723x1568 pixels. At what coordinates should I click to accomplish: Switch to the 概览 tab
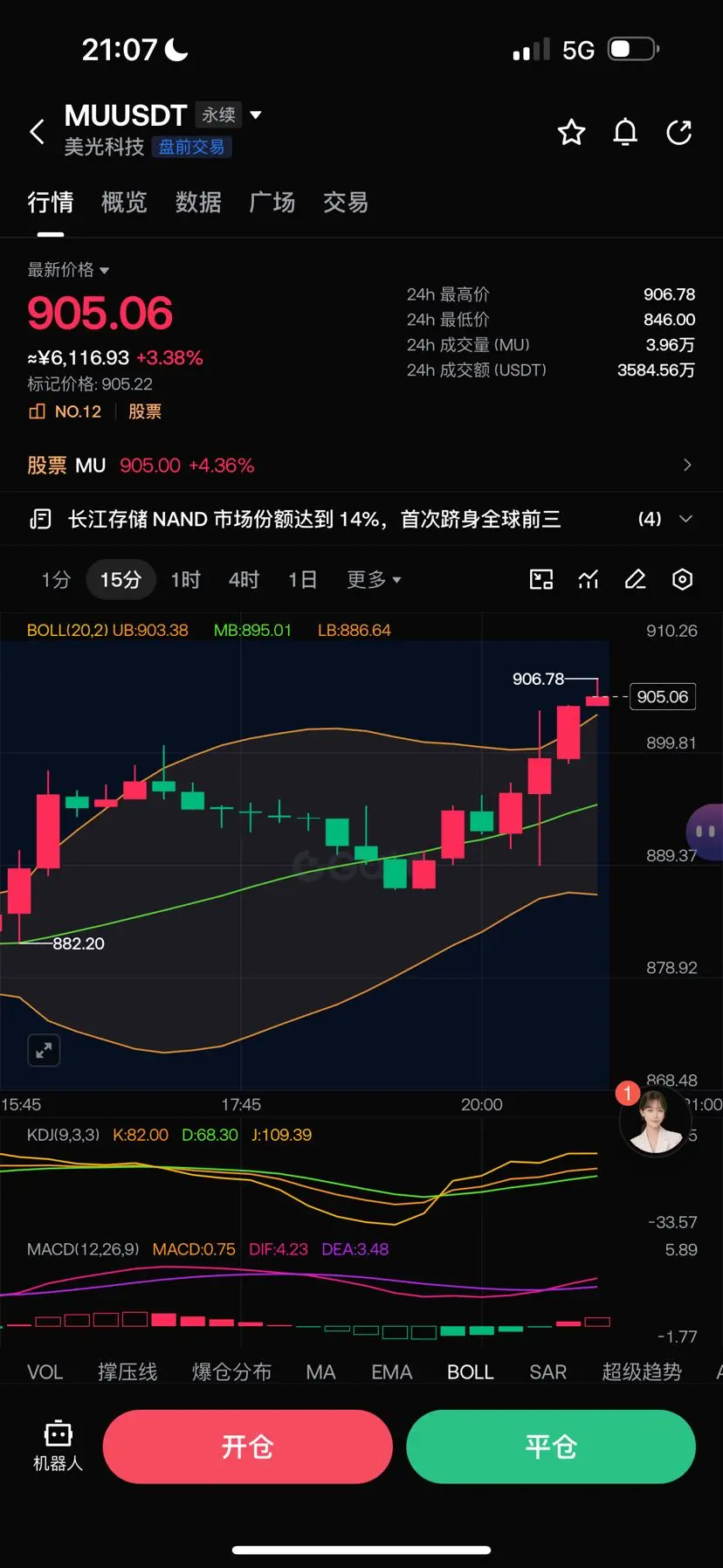click(124, 203)
